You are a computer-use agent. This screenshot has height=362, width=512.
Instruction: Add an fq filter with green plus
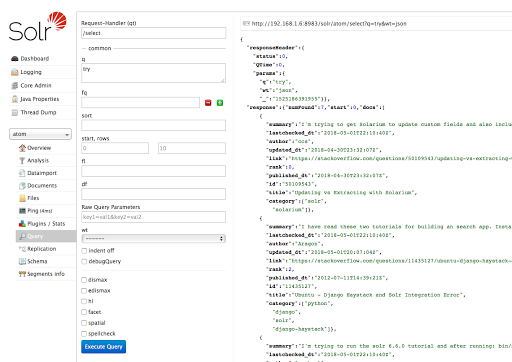coord(220,103)
